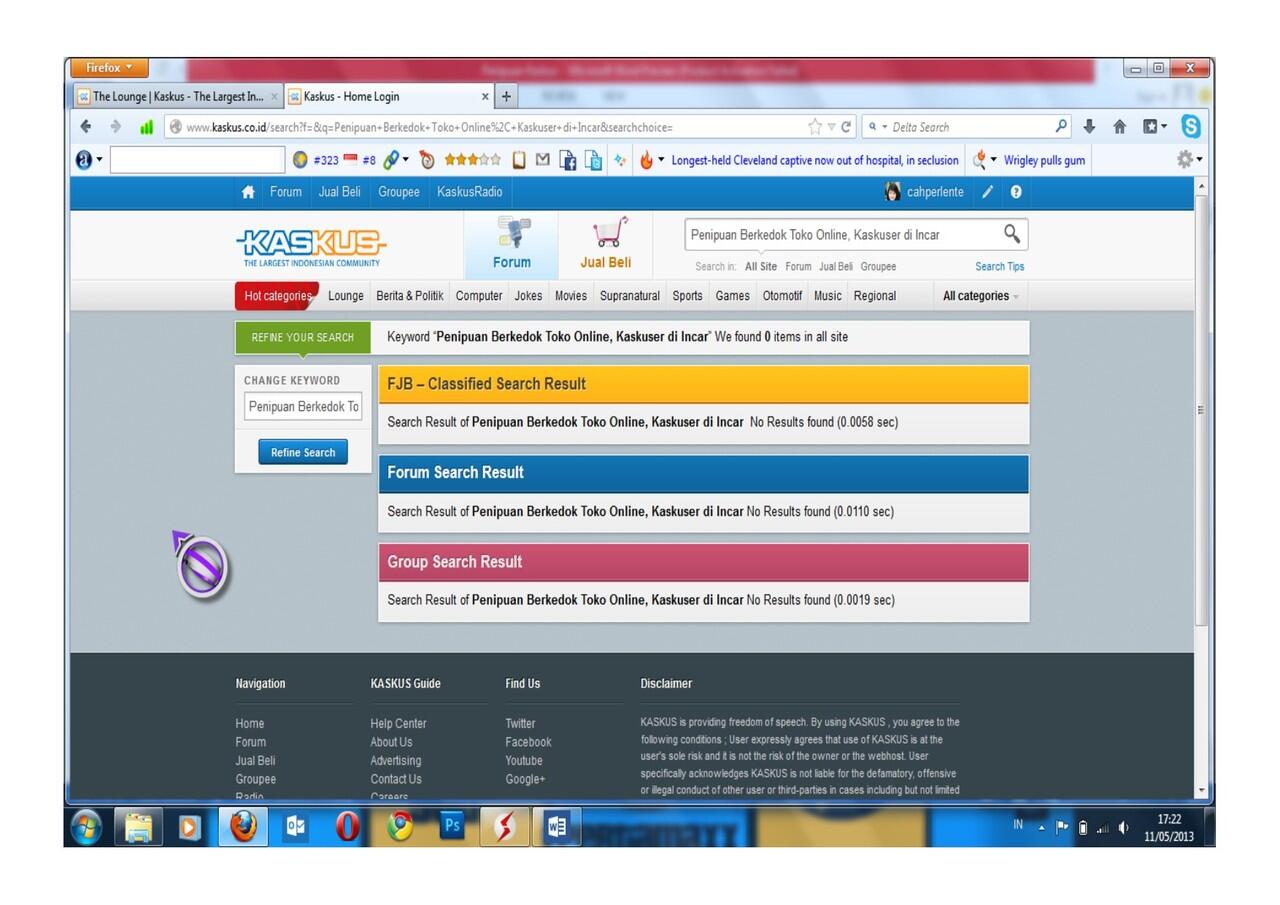Open the Search Tips link

(1000, 267)
